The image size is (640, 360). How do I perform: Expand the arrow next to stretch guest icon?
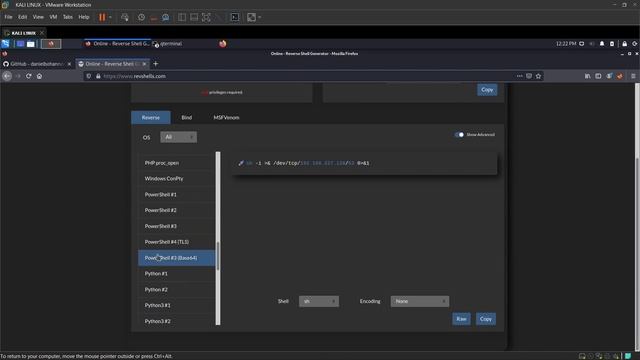pyautogui.click(x=260, y=17)
